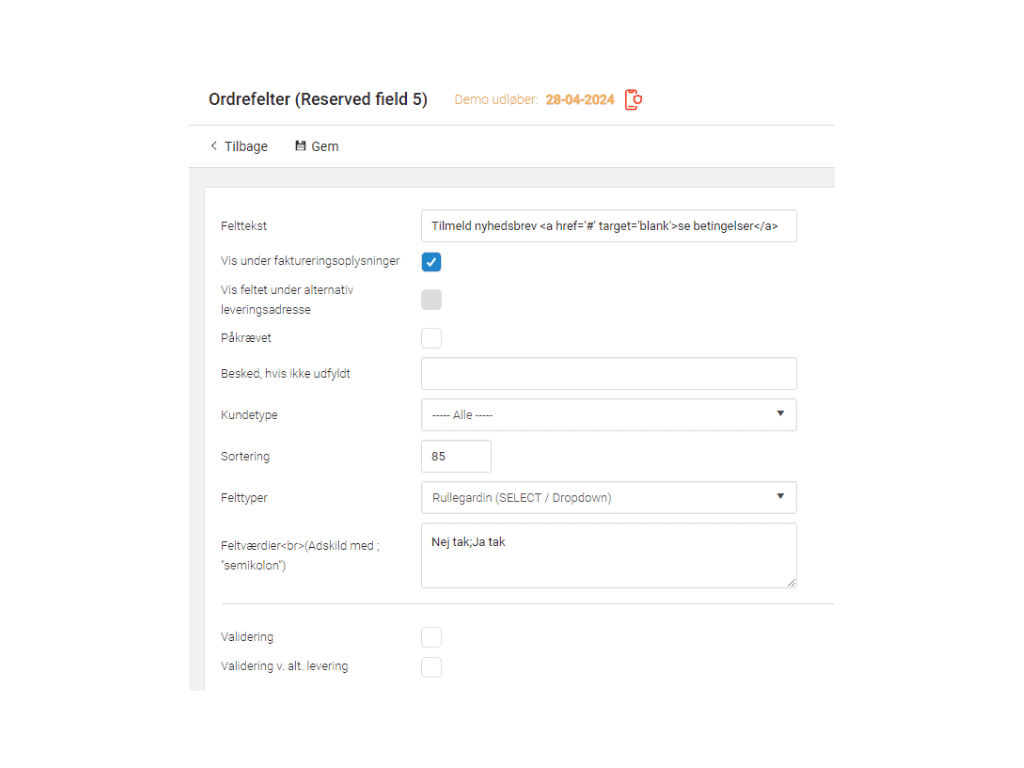Uncheck Vis under faktureringsoplysninger checkbox
1024x768 pixels.
click(431, 262)
